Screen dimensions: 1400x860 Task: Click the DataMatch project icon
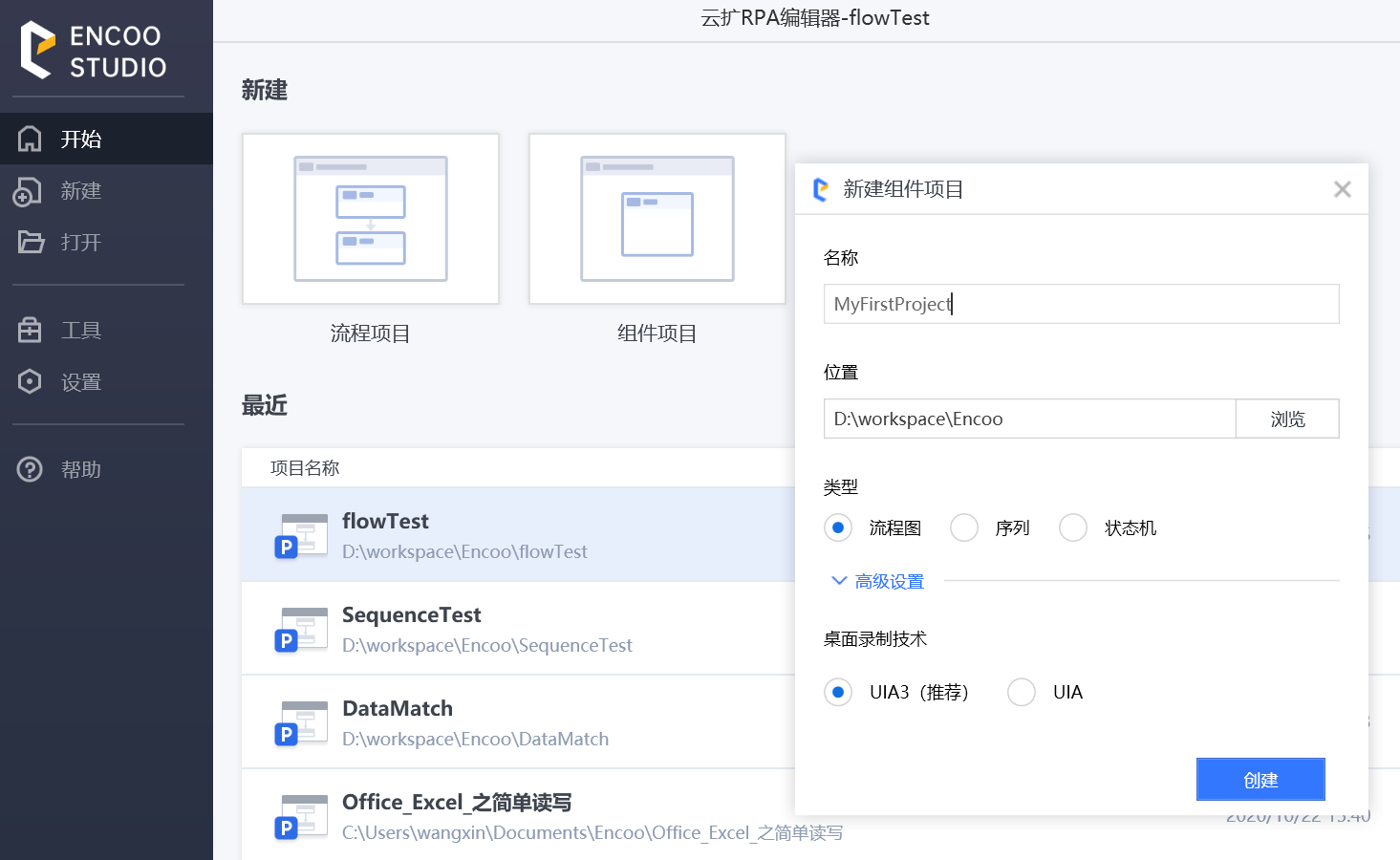301,723
